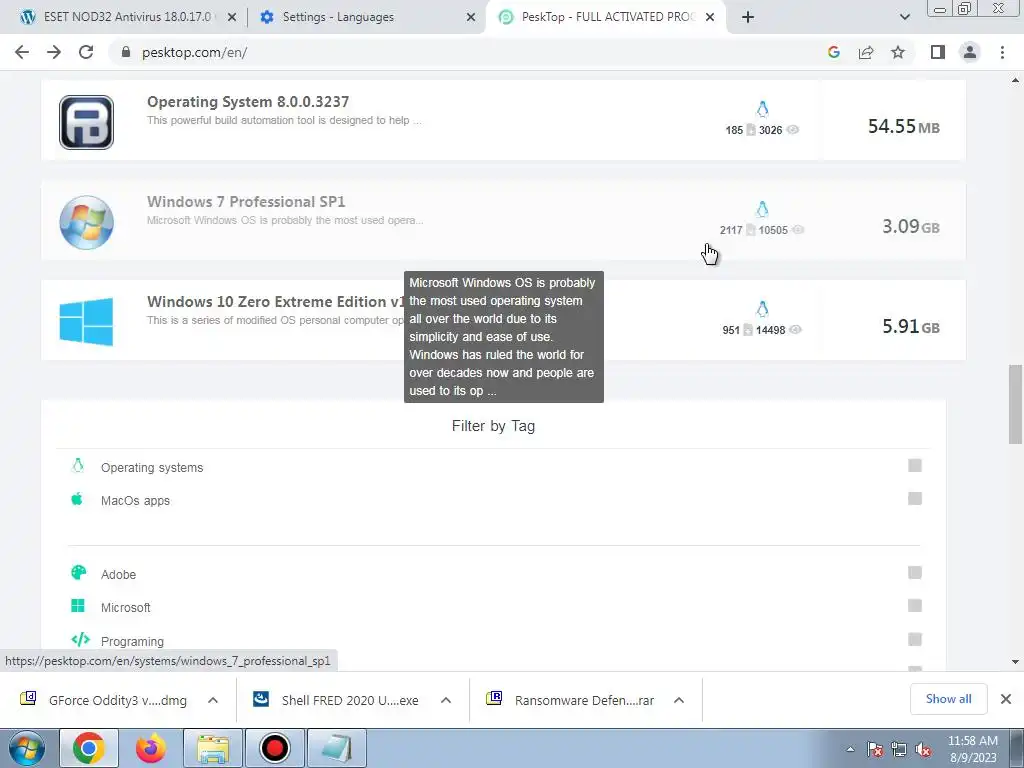The height and width of the screenshot is (768, 1024).
Task: Reload the pesktop.com page
Action: click(86, 52)
